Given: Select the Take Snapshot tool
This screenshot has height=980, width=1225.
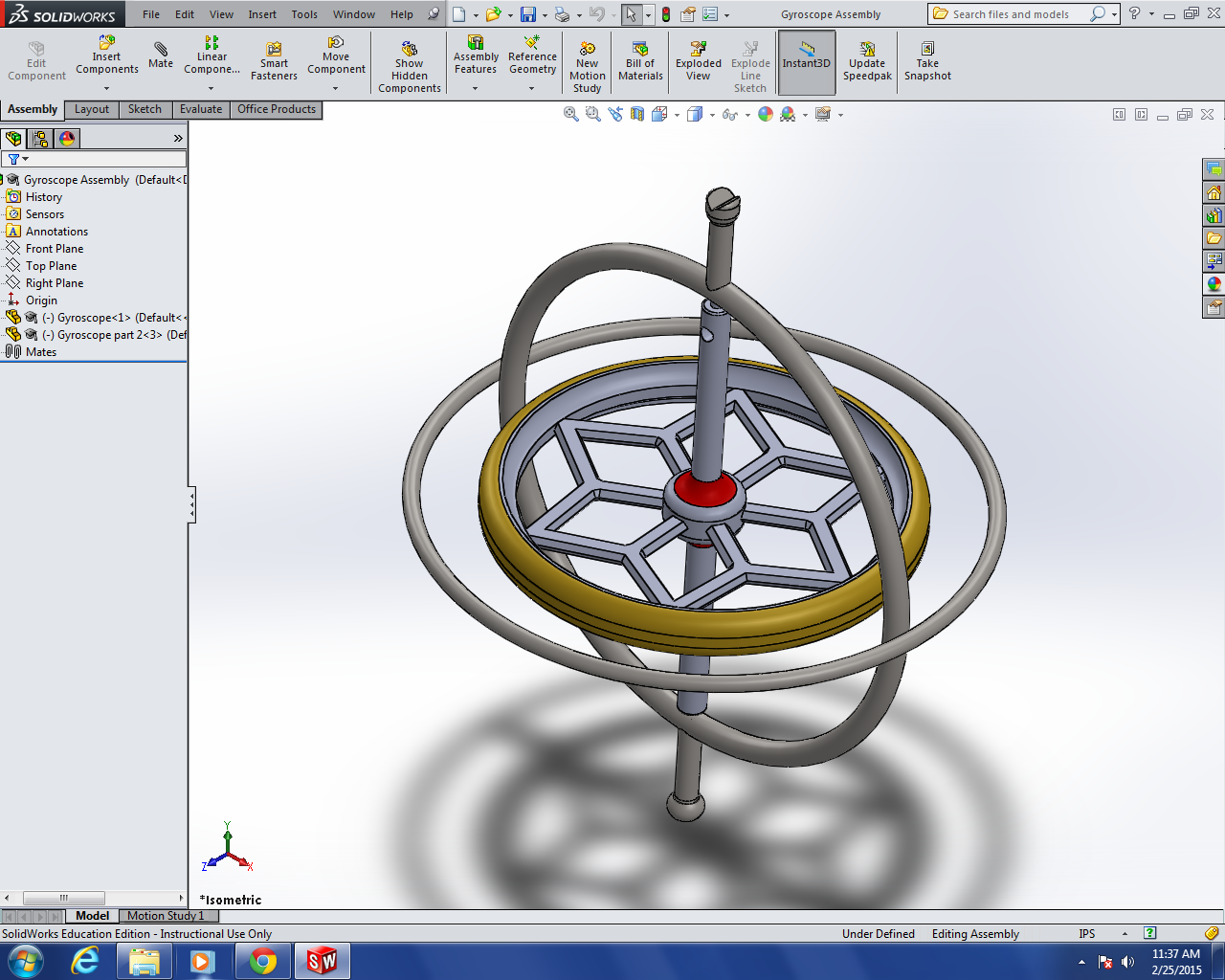Looking at the screenshot, I should 927,57.
